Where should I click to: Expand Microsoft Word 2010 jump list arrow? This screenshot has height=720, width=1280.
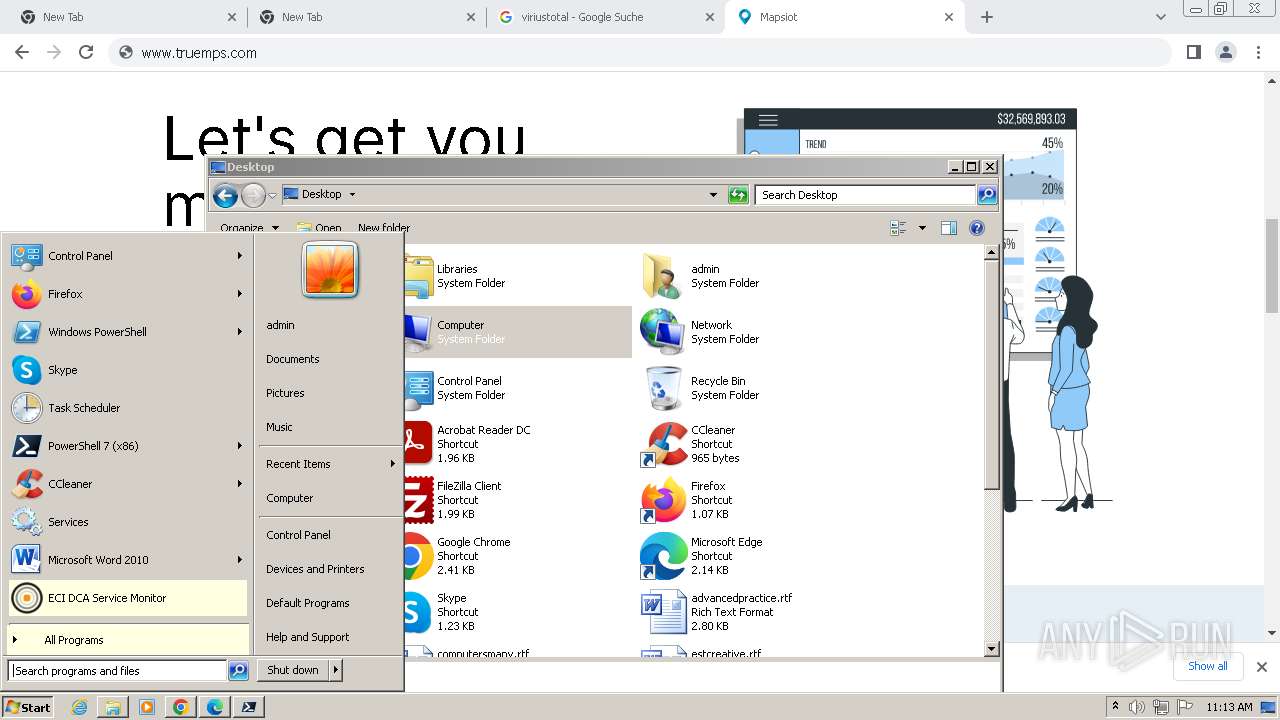click(240, 560)
